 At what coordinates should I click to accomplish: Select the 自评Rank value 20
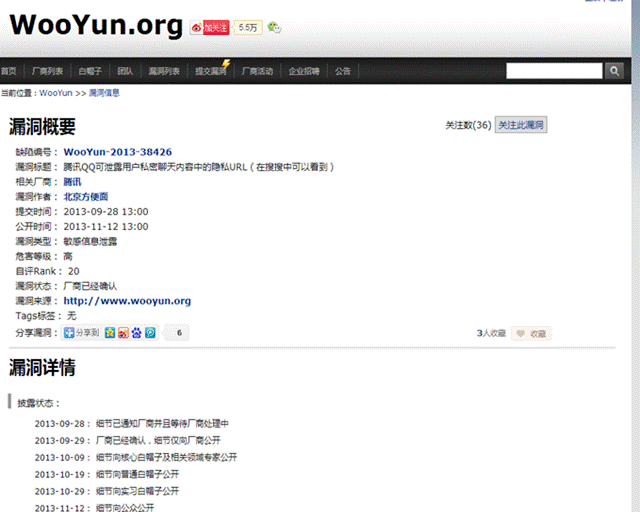73,271
